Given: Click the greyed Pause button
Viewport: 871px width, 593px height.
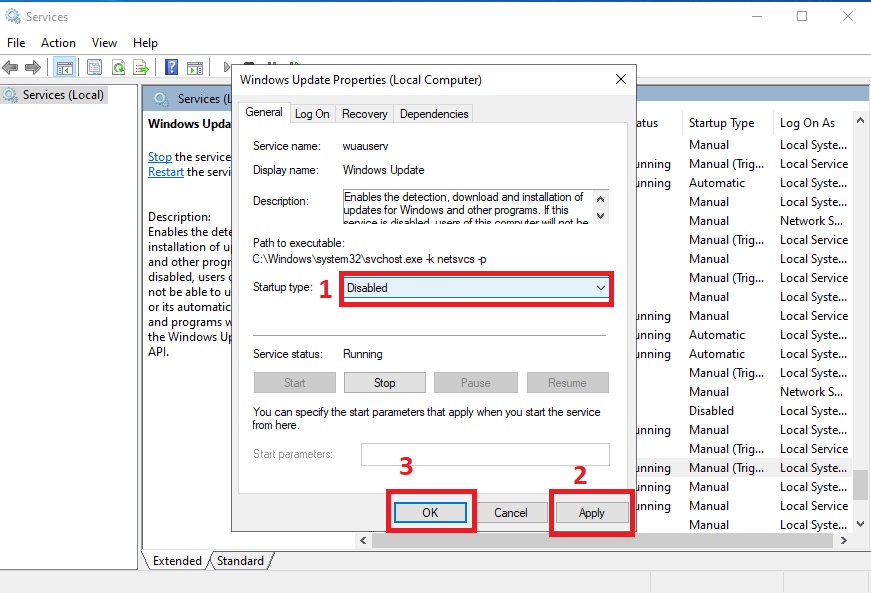Looking at the screenshot, I should (475, 383).
